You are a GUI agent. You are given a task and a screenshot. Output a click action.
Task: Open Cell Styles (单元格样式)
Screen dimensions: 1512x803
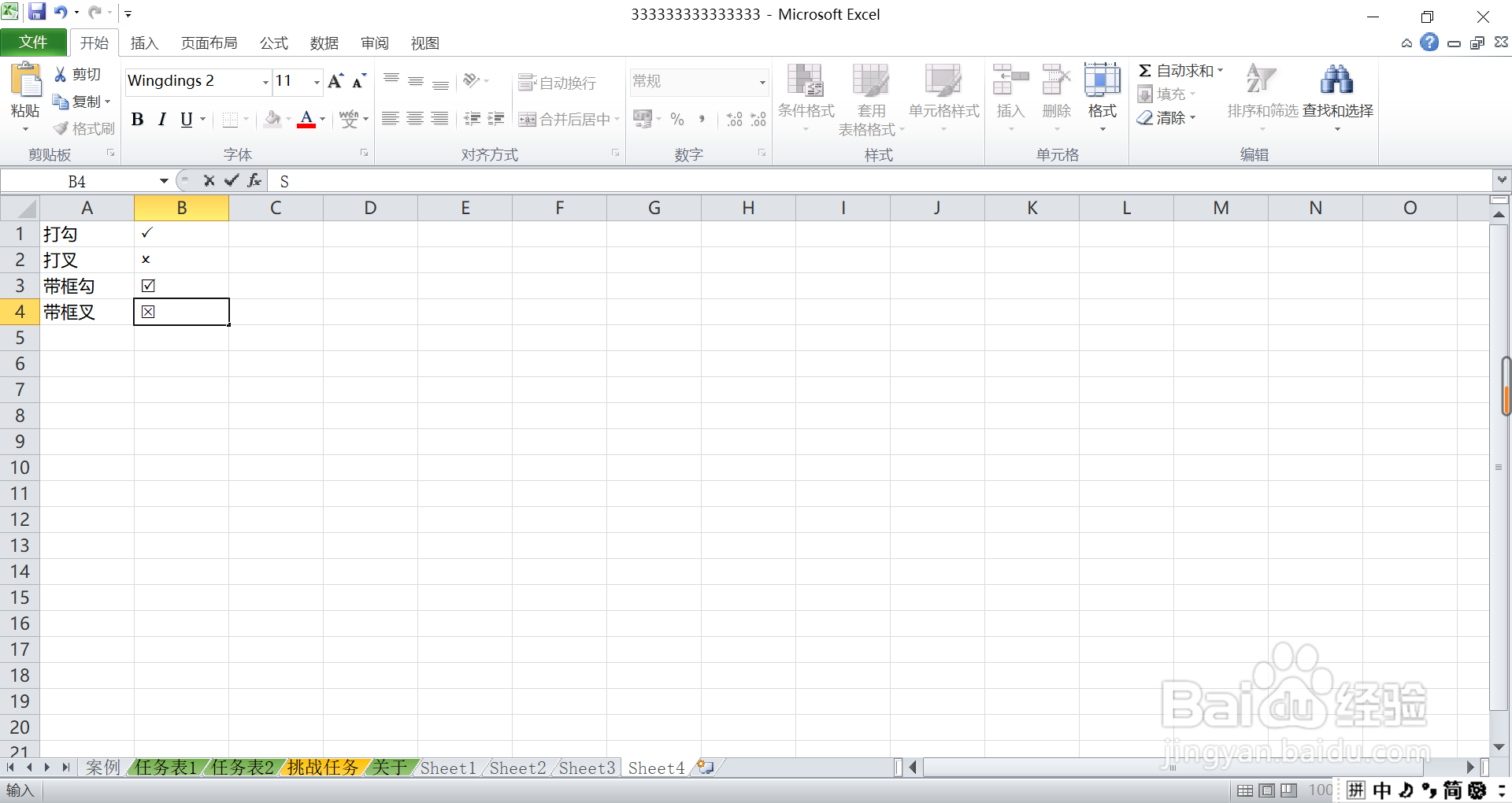[x=943, y=98]
